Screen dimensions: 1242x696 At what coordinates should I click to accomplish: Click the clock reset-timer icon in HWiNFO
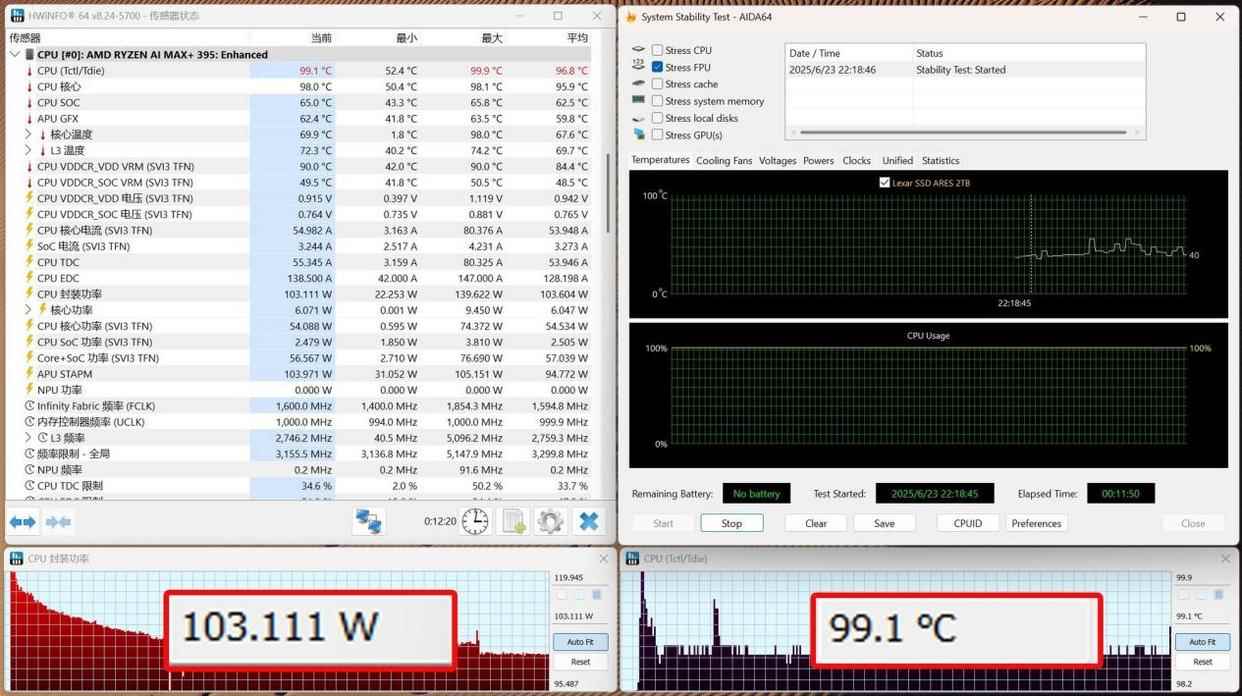475,521
